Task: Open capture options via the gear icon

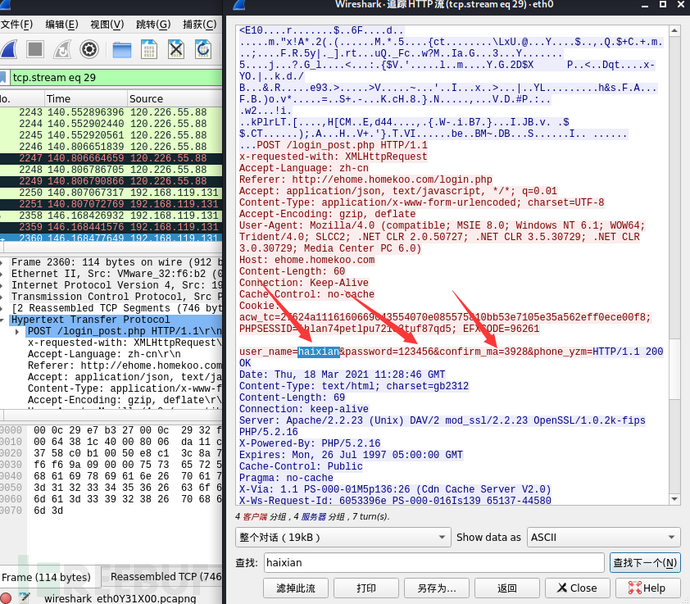Action: point(89,49)
